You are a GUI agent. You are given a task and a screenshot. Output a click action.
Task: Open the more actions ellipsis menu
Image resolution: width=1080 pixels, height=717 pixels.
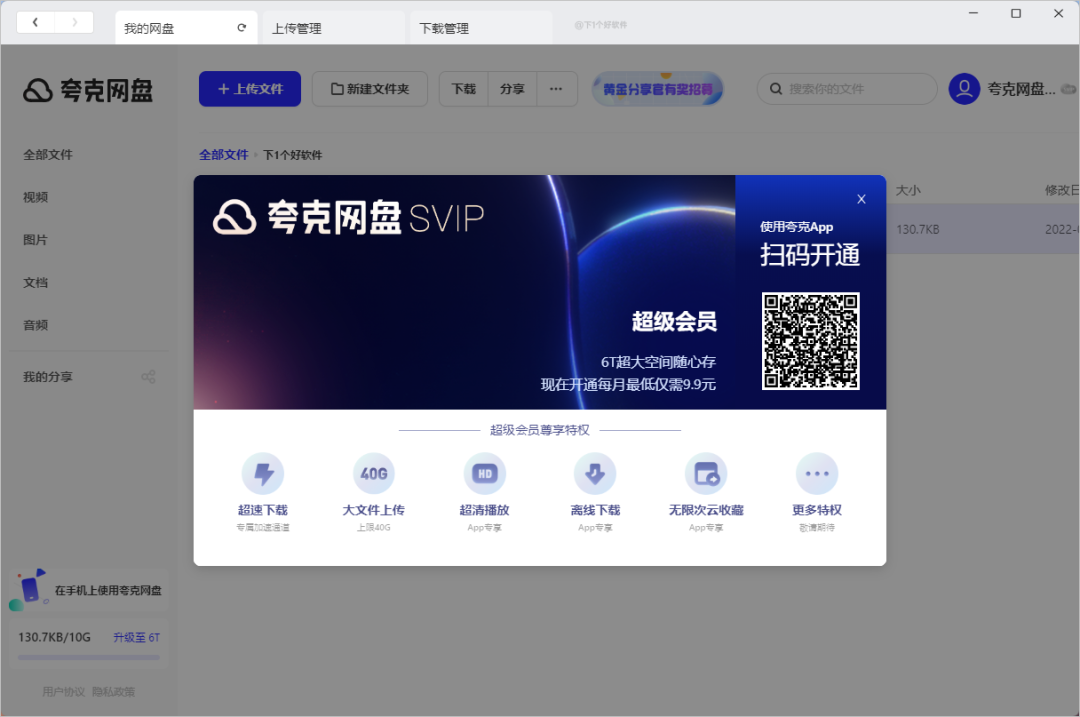pos(557,89)
